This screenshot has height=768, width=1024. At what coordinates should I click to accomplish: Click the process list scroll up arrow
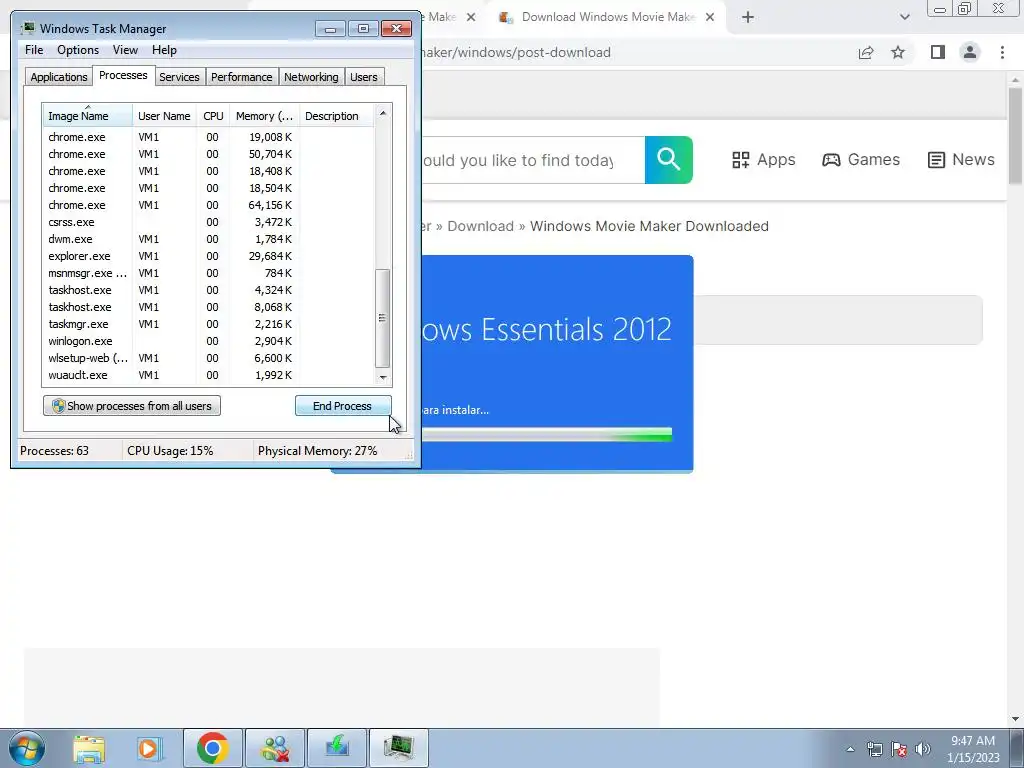pos(383,113)
